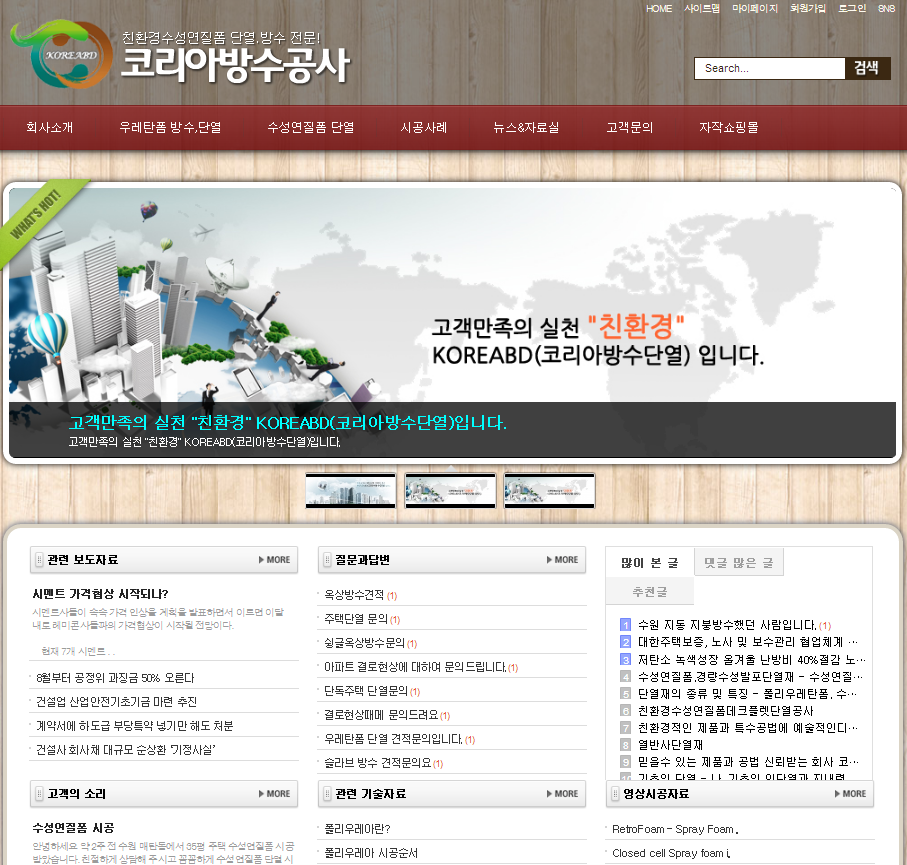Image resolution: width=907 pixels, height=865 pixels.
Task: Open 건설사 회사채 대규모 순상환 '기정사실' item
Action: point(126,750)
